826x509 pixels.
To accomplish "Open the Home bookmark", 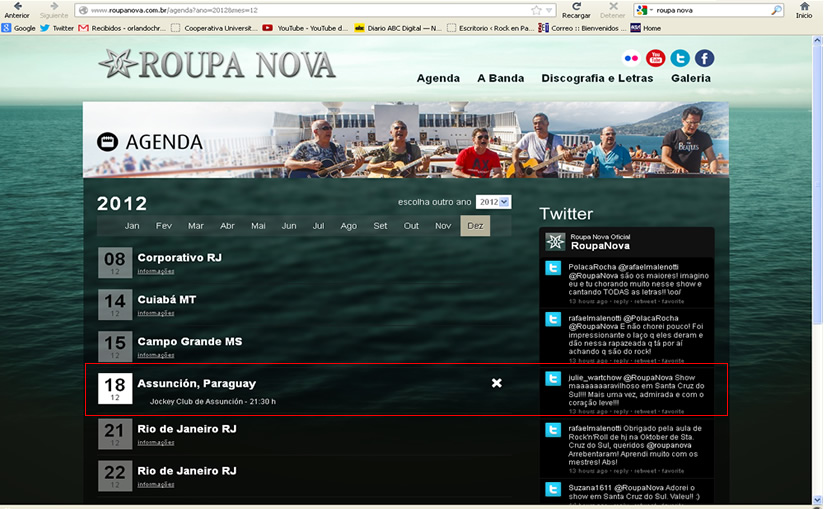I will coord(646,28).
